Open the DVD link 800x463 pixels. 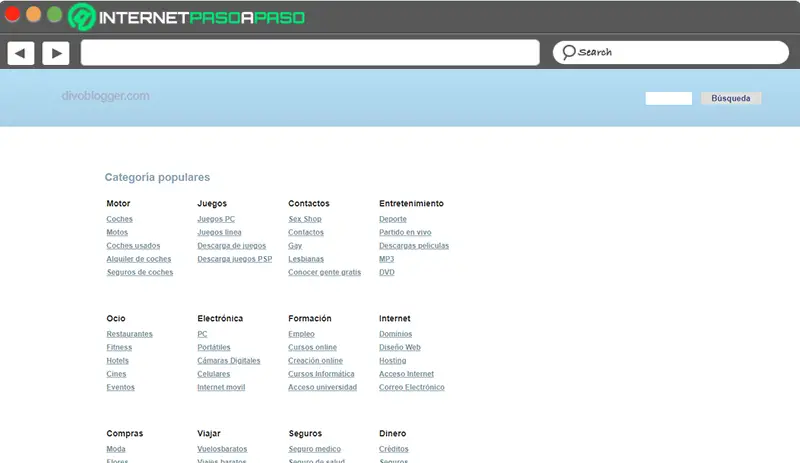[387, 272]
